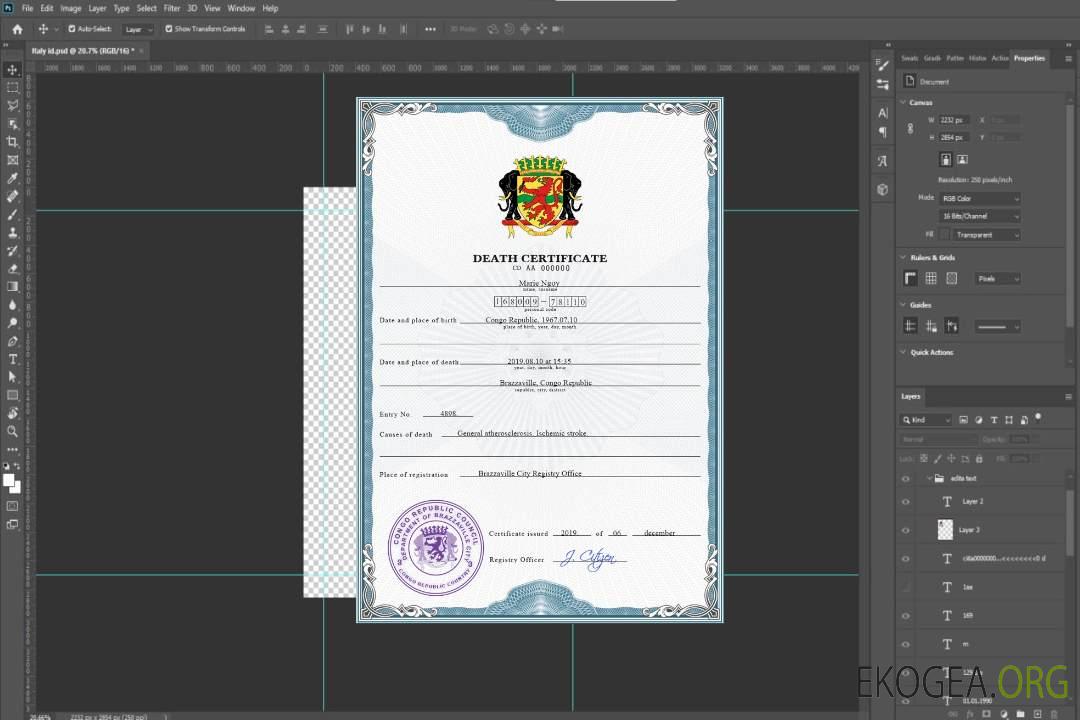
Task: Open the Brush Settings panel icon
Action: click(883, 65)
